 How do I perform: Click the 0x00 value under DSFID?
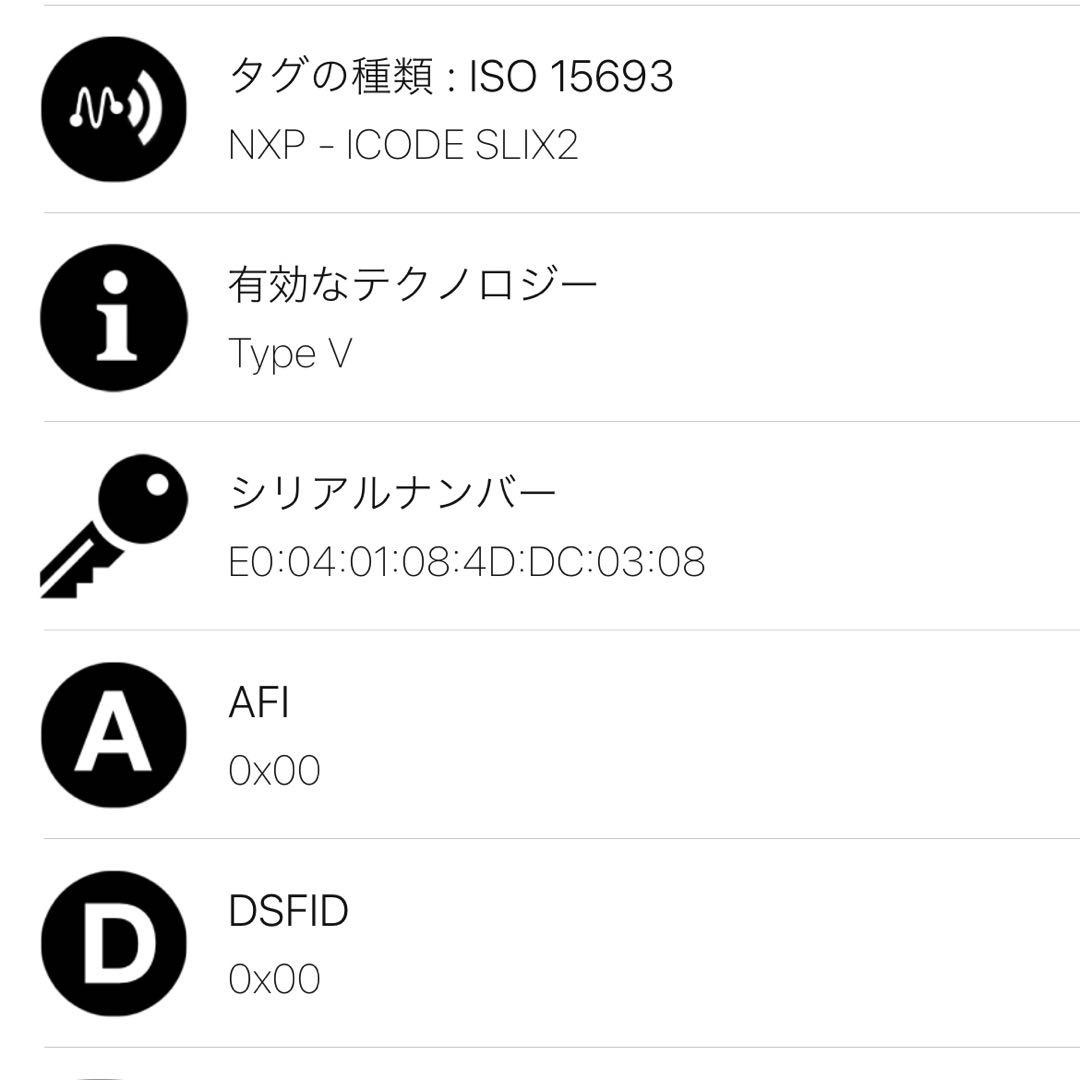pos(274,979)
